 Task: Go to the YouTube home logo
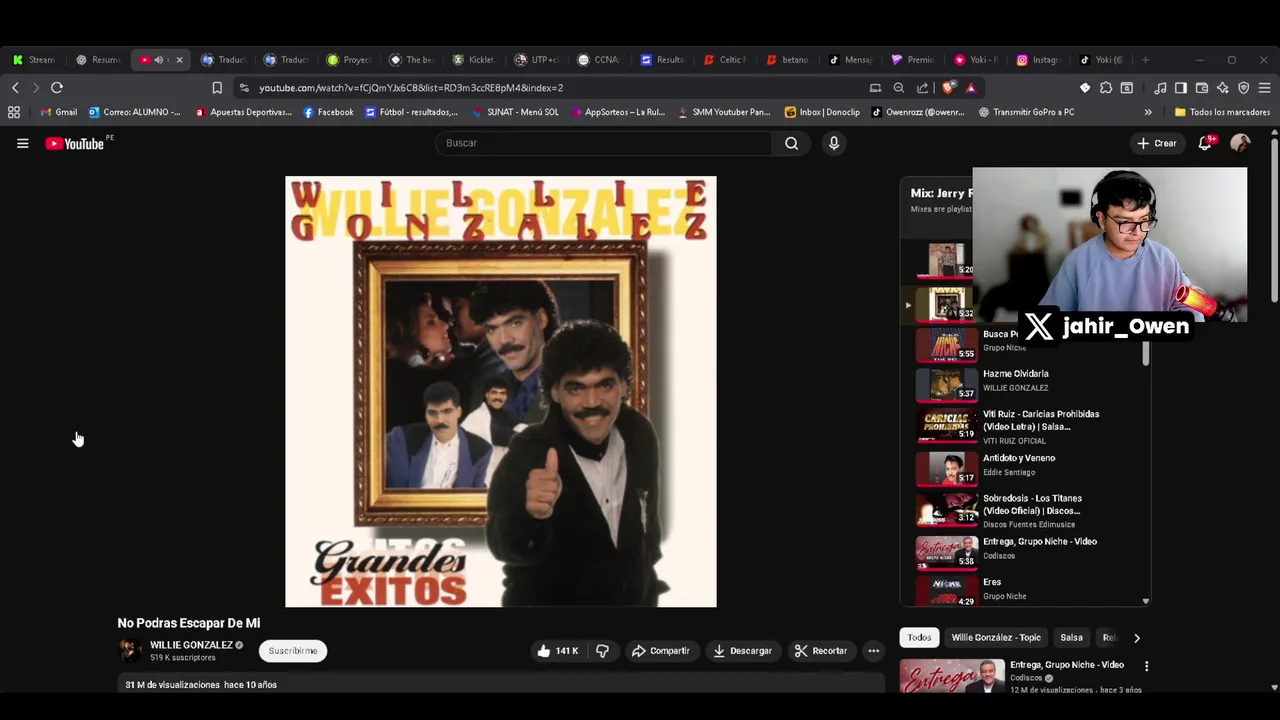coord(75,144)
